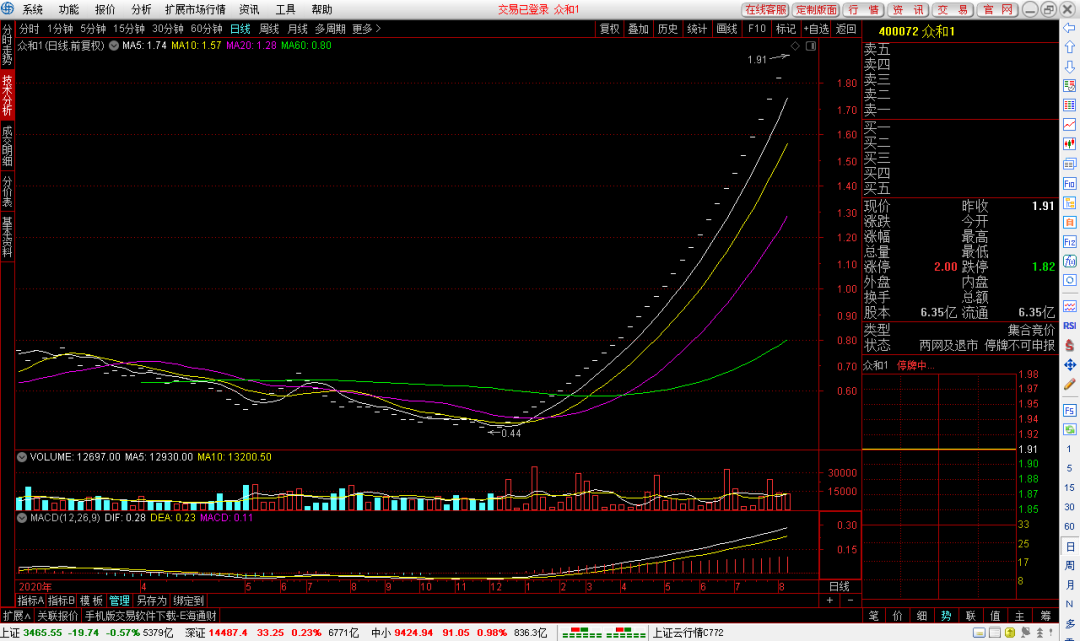Select the 基本资料 vertical tab on left
Viewport: 1080px width, 641px height.
point(7,237)
